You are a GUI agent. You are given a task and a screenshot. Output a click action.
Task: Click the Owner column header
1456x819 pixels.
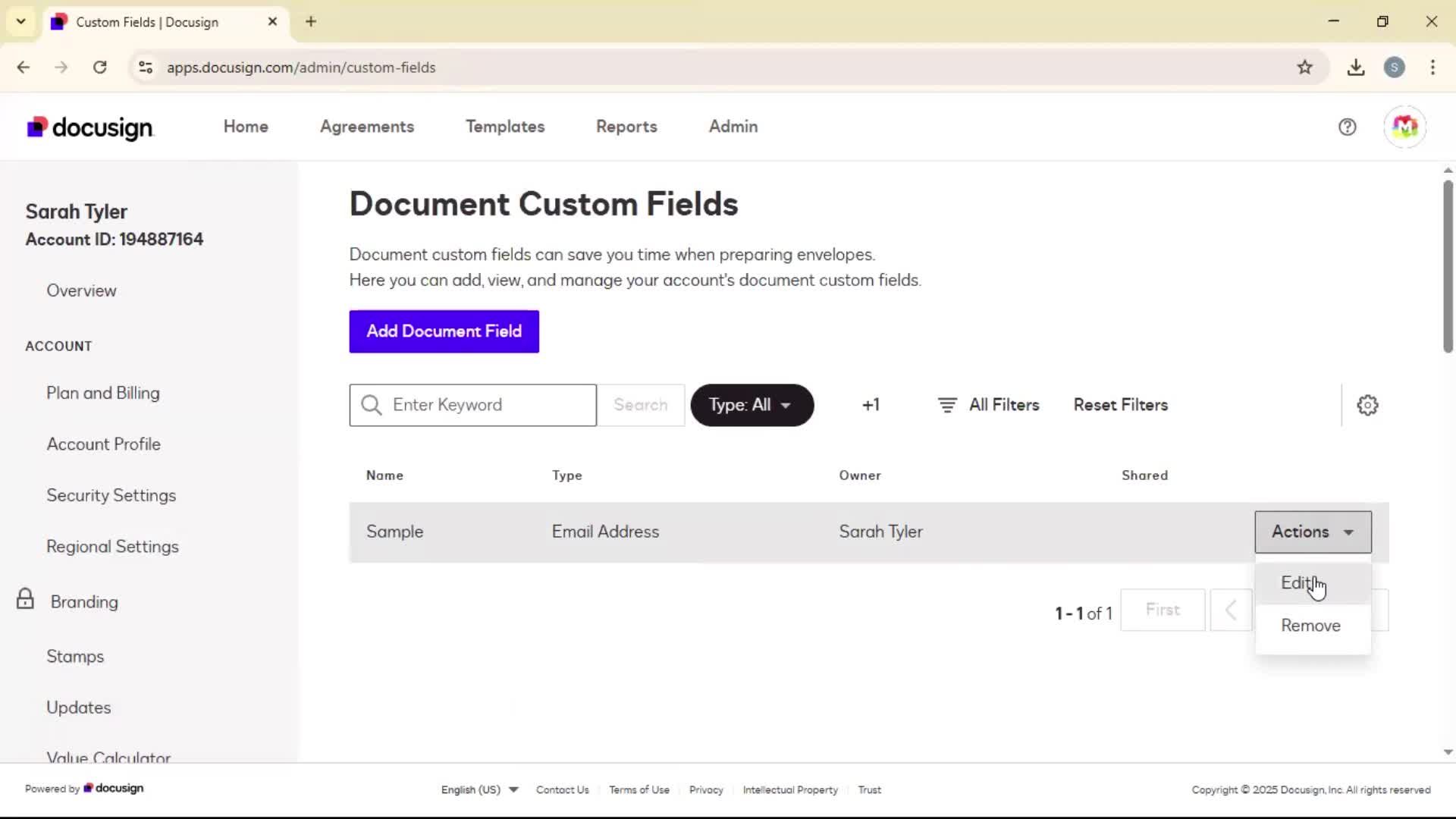pos(860,475)
